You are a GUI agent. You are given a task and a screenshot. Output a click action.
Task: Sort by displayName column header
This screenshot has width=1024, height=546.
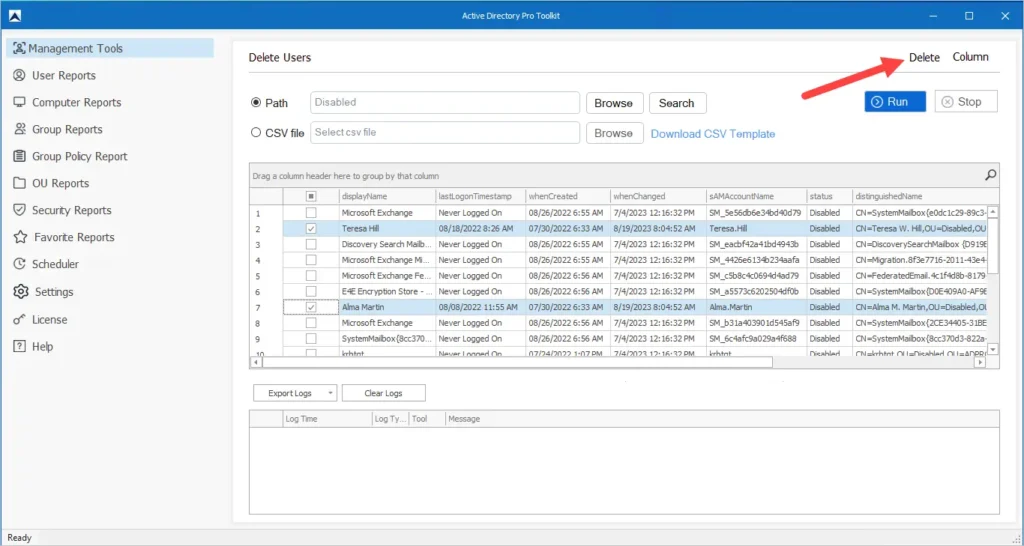coord(387,196)
